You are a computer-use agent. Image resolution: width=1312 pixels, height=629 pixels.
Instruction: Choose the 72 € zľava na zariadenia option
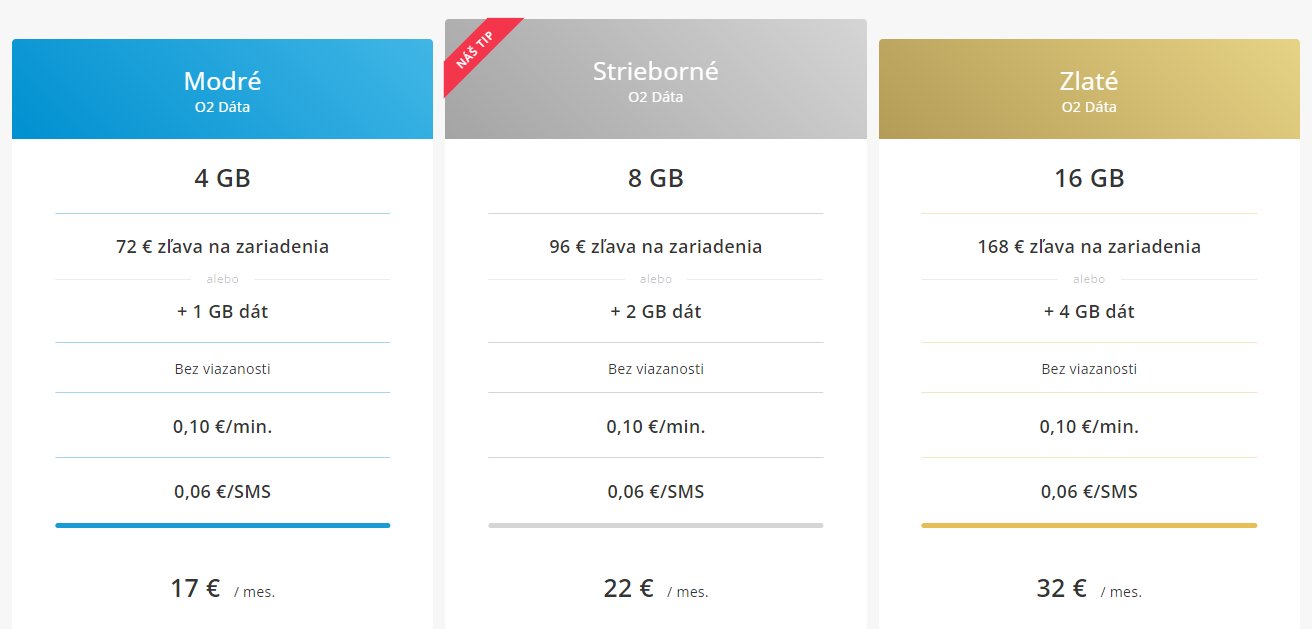coord(222,246)
